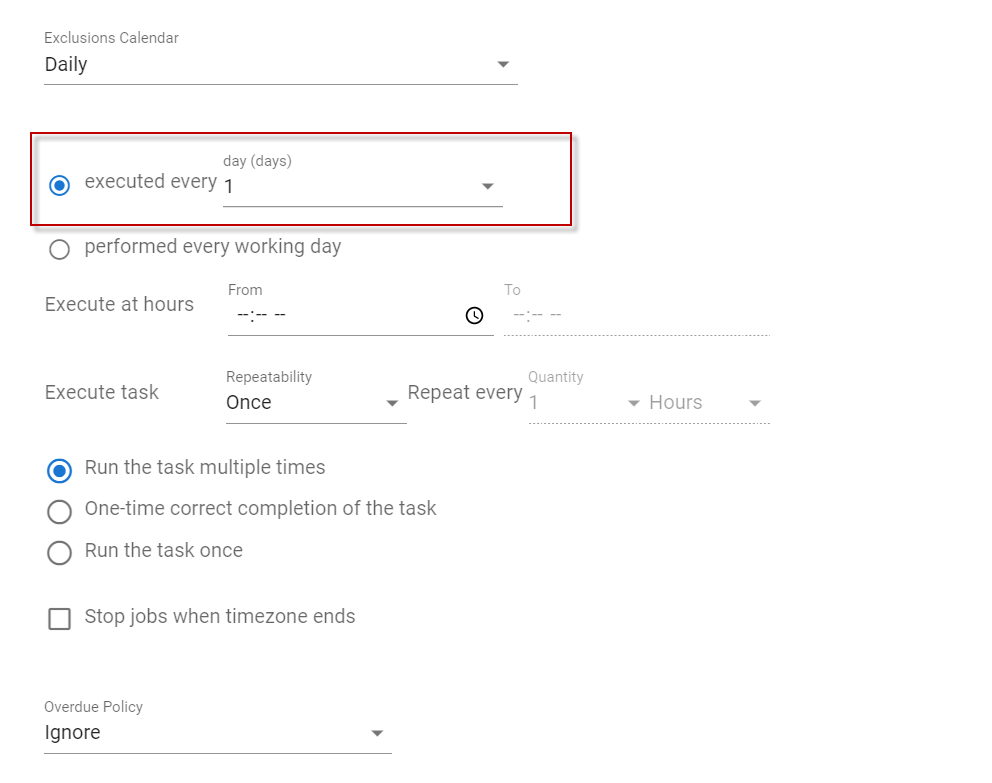Expand the Overdue Policy dropdown
This screenshot has width=992, height=783.
(x=218, y=733)
